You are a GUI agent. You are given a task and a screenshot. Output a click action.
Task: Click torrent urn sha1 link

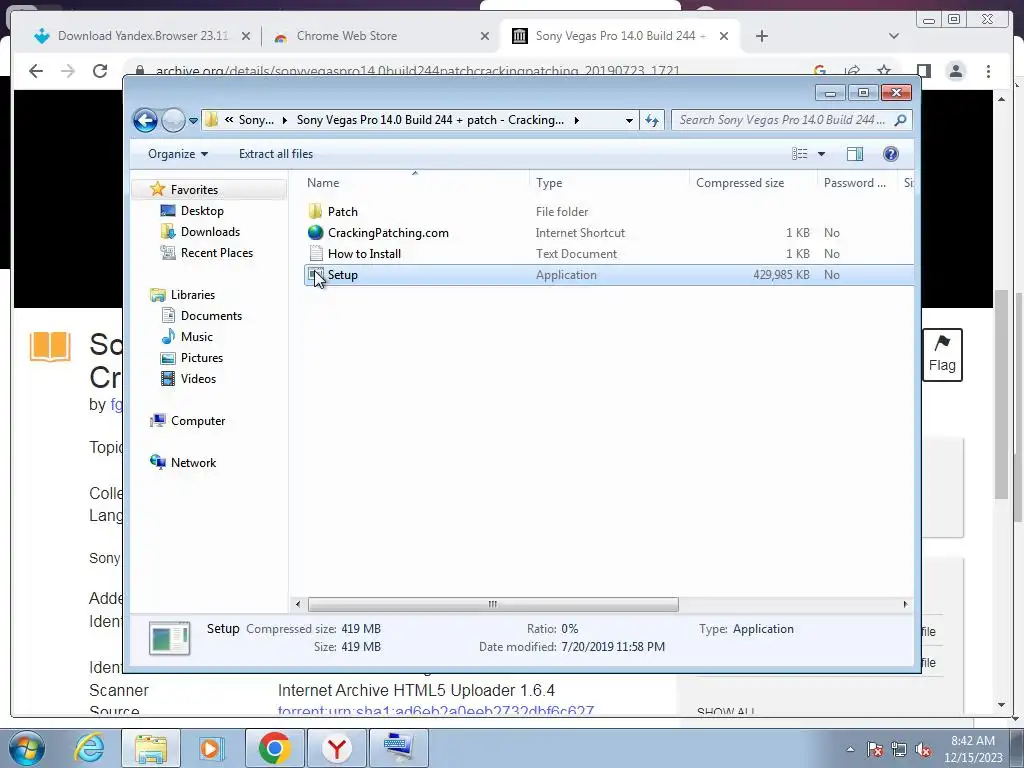(436, 711)
